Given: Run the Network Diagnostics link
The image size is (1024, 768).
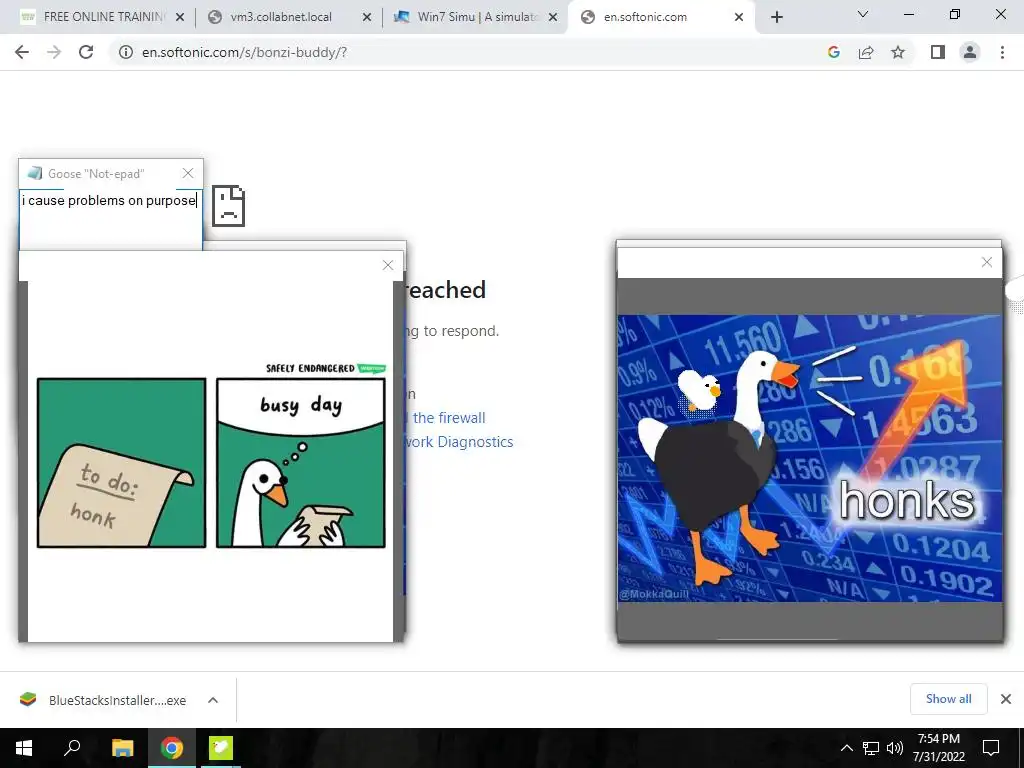Looking at the screenshot, I should point(459,442).
